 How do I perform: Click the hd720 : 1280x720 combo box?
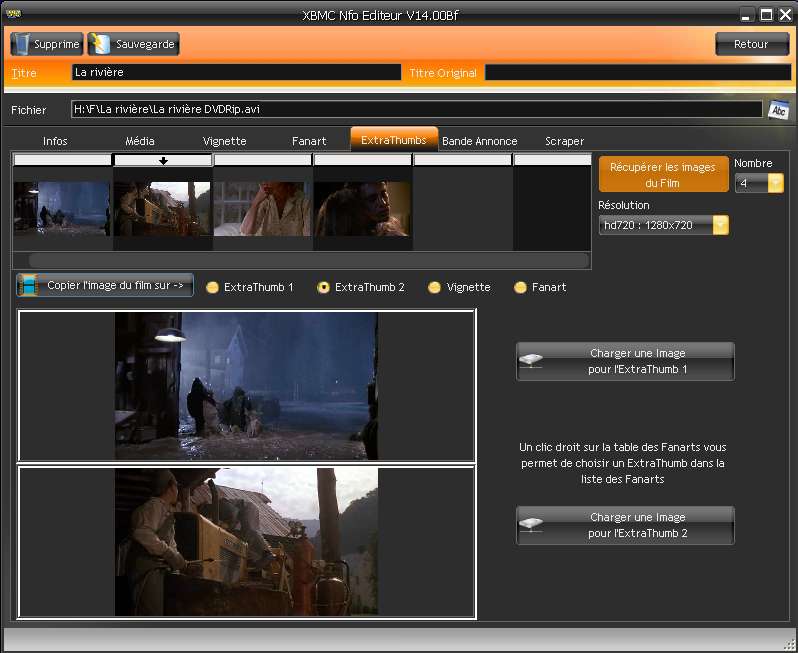coord(664,225)
